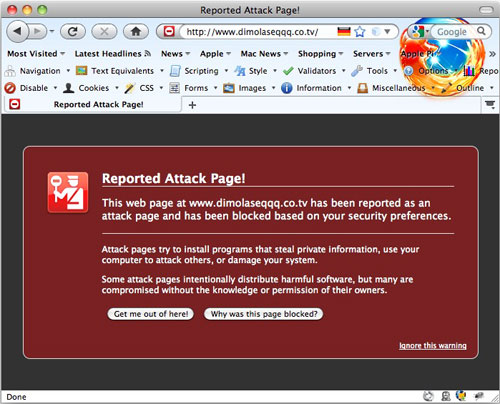
Task: Click the second status bar icon
Action: coord(446,396)
